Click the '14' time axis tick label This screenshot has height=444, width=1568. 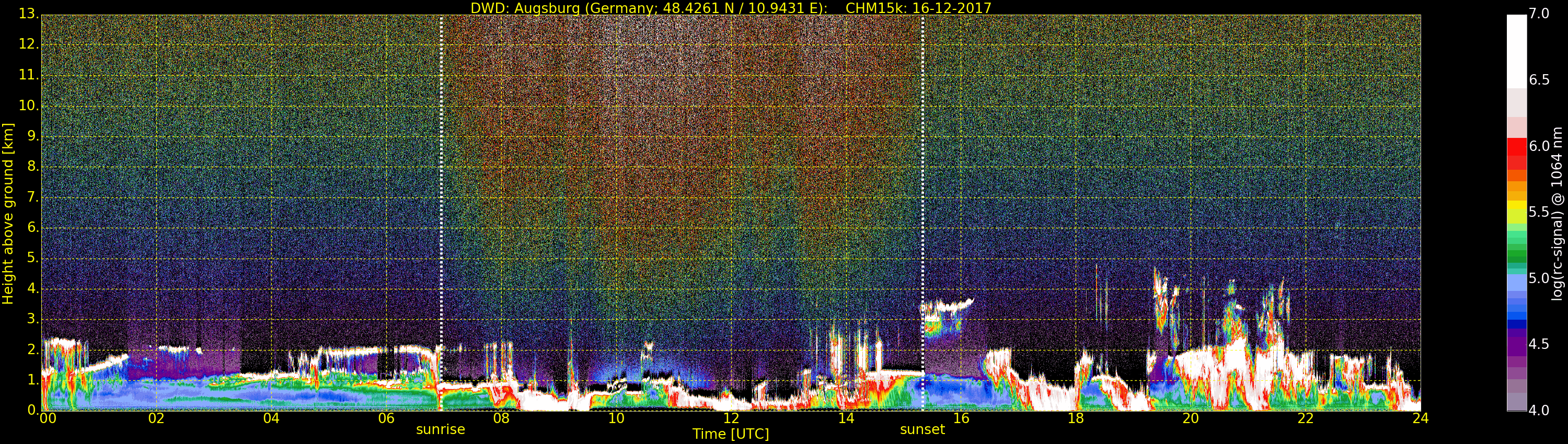tap(846, 418)
